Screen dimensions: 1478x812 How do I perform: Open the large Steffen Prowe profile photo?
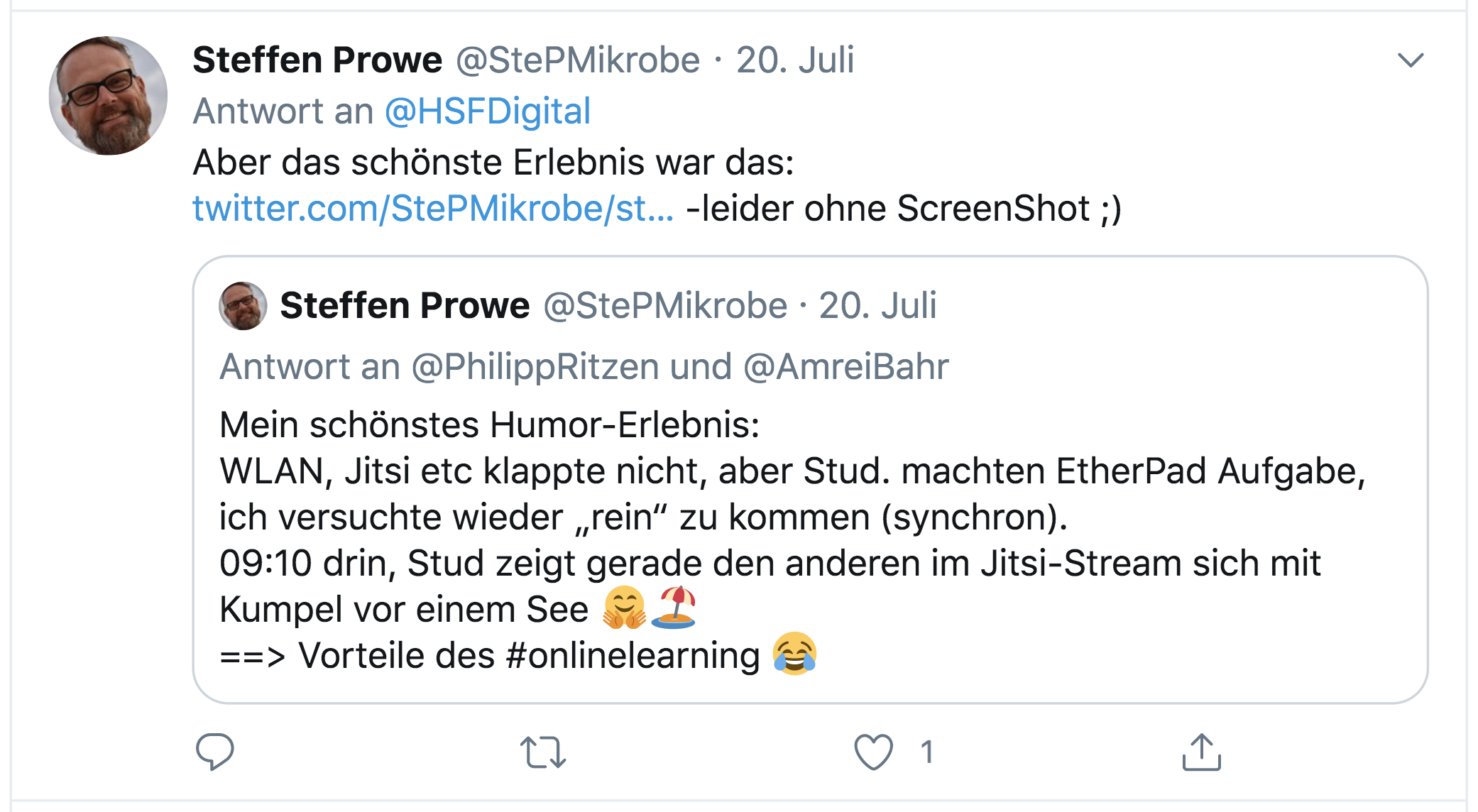click(108, 96)
